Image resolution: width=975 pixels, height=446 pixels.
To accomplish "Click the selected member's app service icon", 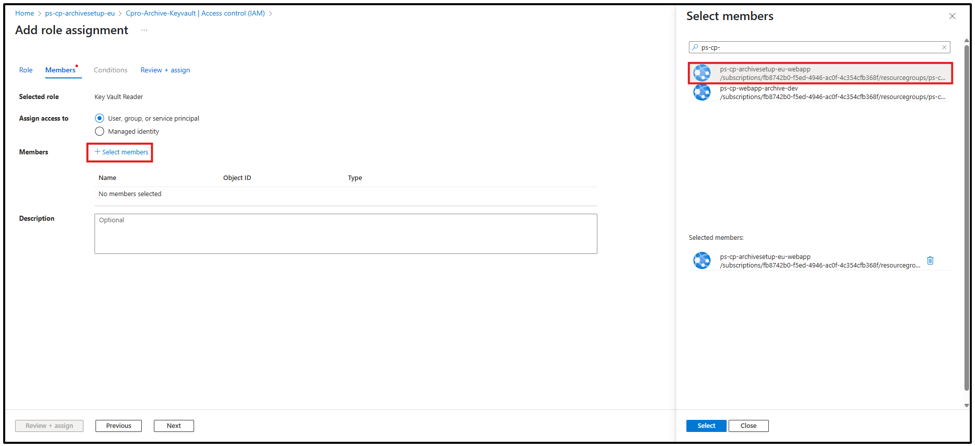I will coord(702,261).
